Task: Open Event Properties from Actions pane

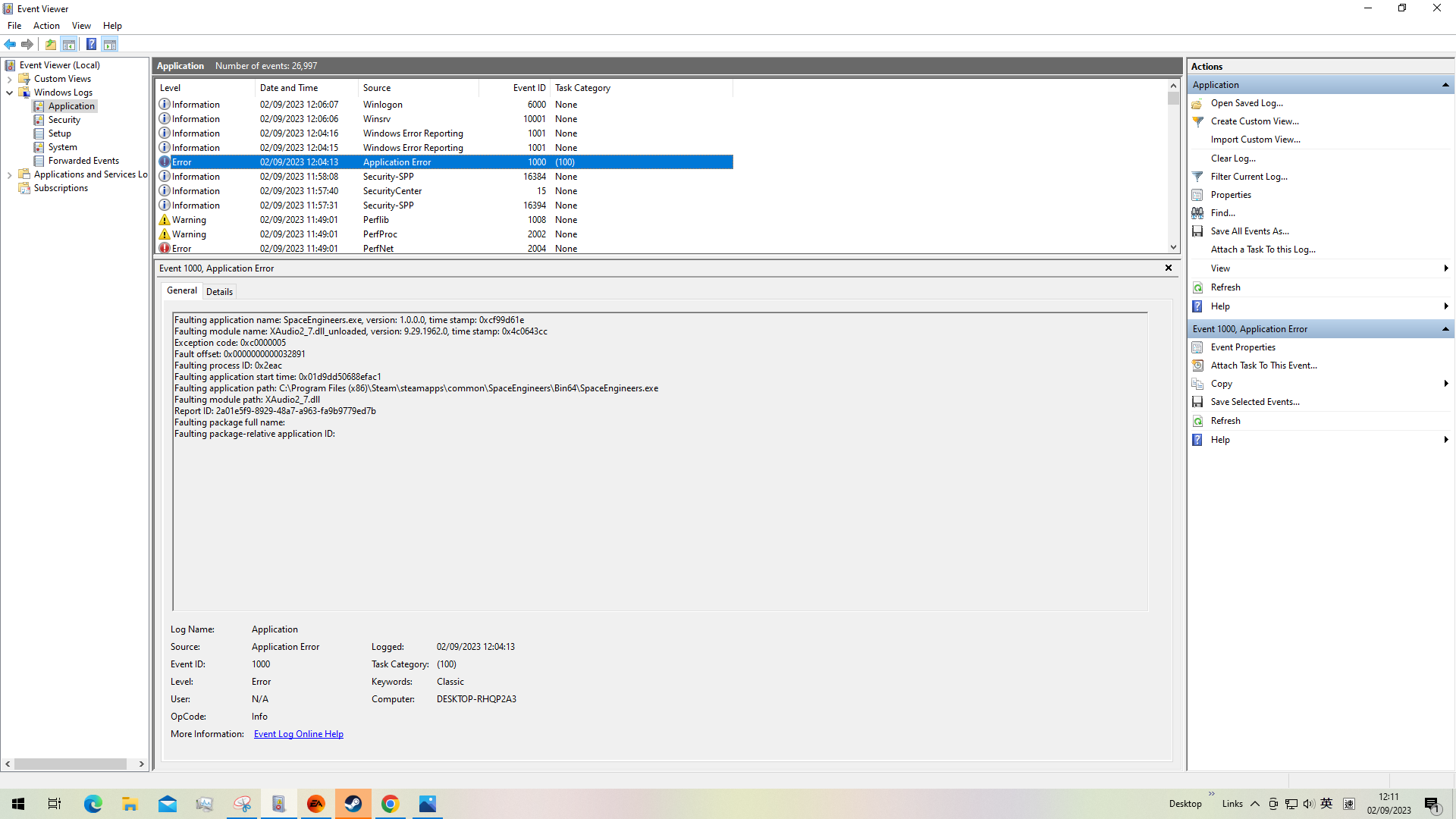Action: point(1243,347)
